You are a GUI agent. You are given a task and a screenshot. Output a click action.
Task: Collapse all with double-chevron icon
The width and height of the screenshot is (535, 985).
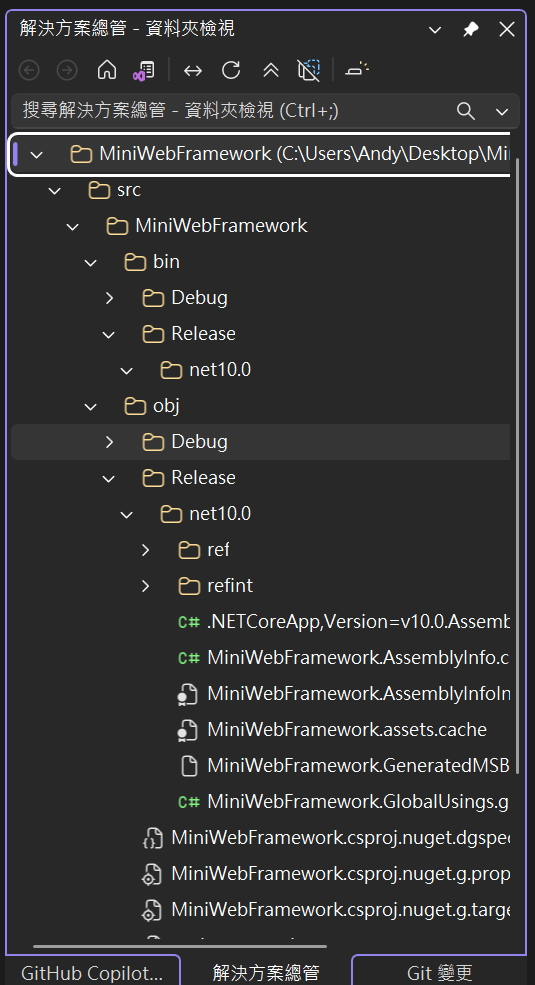click(271, 70)
